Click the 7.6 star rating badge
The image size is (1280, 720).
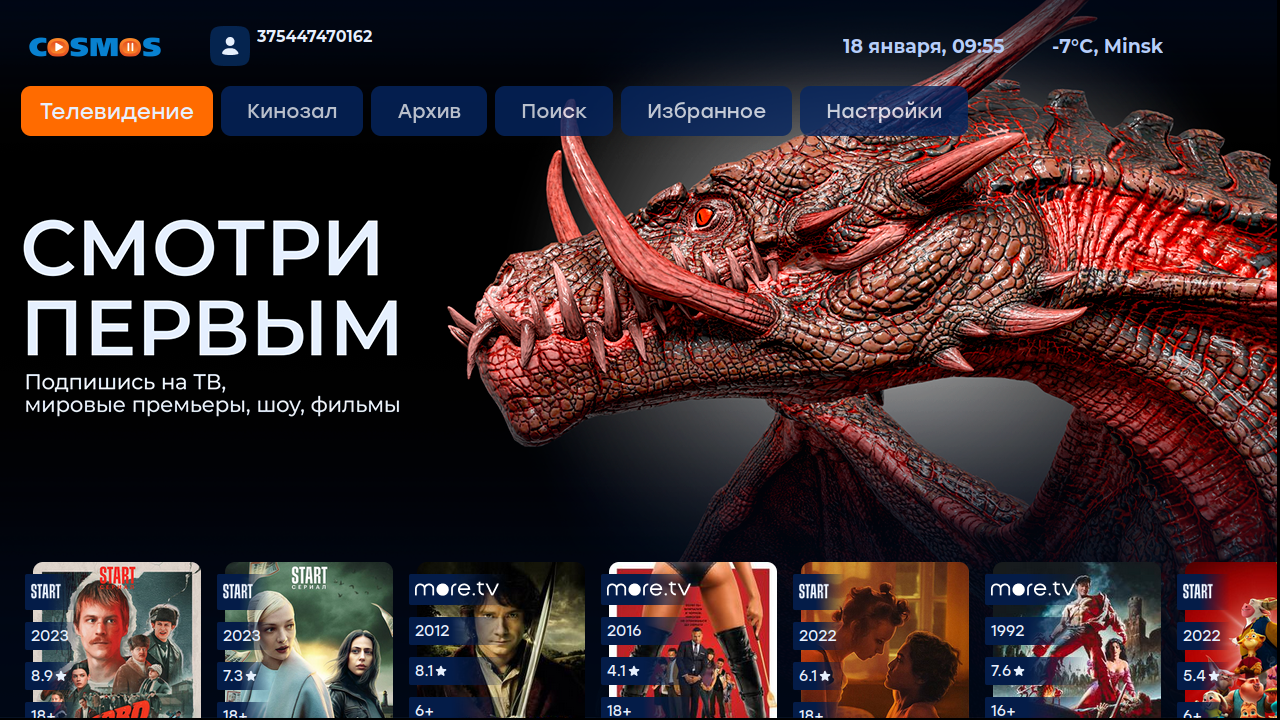click(1009, 671)
